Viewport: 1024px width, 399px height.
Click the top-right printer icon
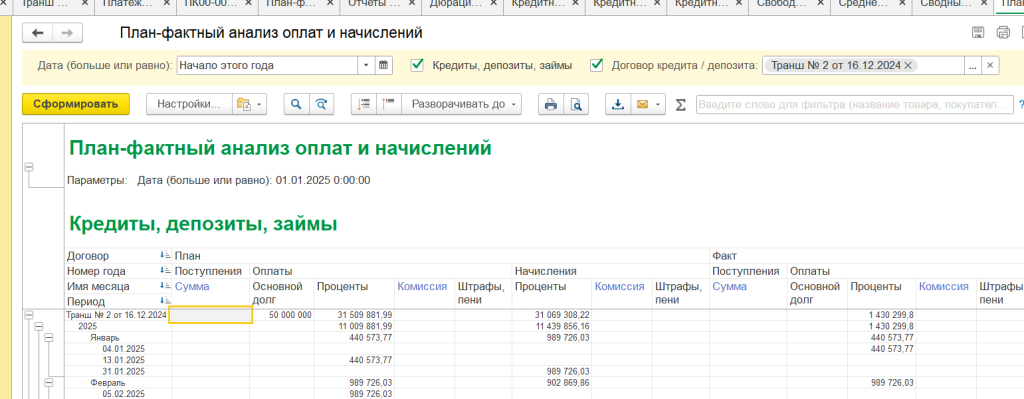pyautogui.click(x=1003, y=33)
